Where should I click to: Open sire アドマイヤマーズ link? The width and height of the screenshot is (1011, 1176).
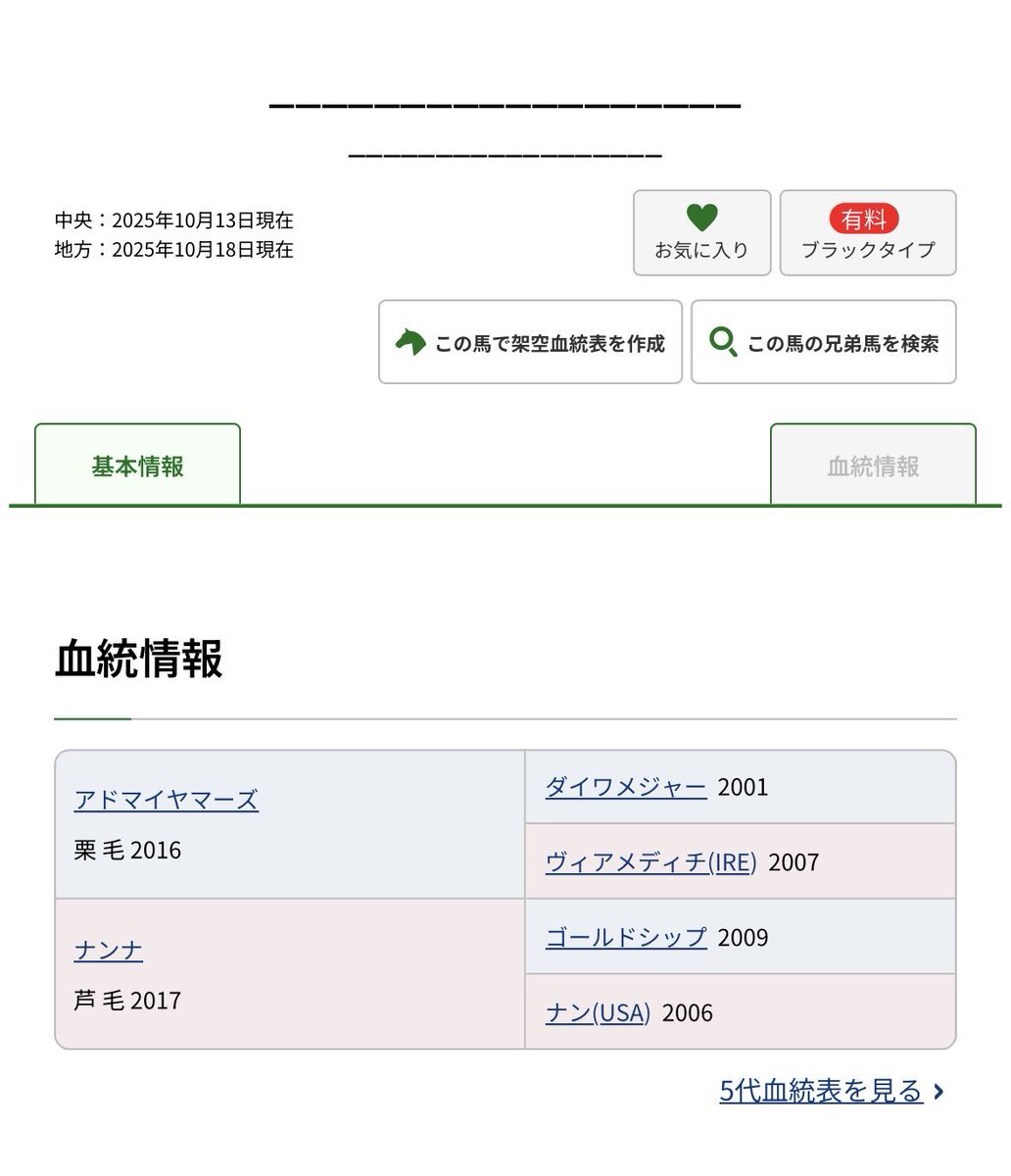(167, 800)
